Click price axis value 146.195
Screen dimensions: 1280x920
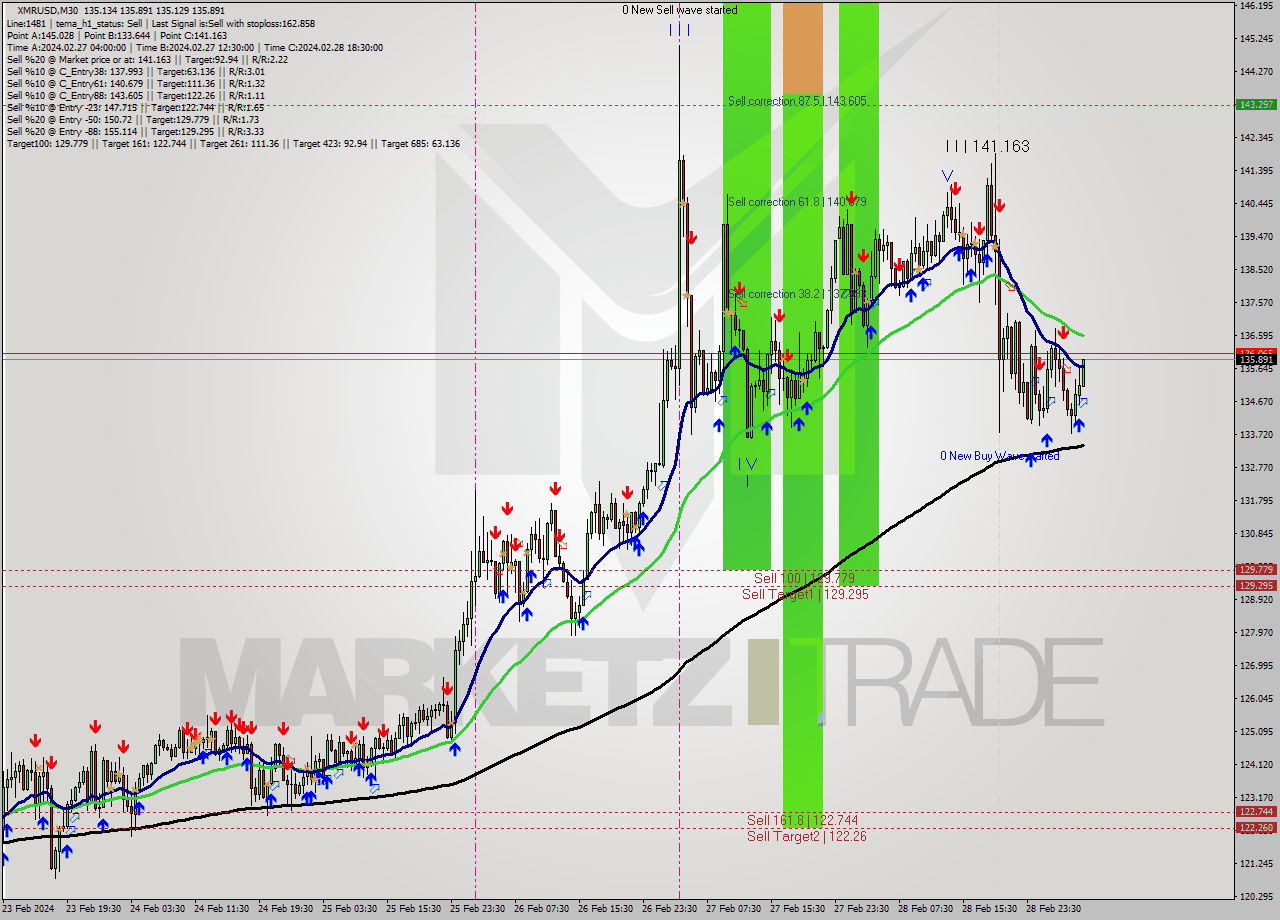[x=1256, y=6]
